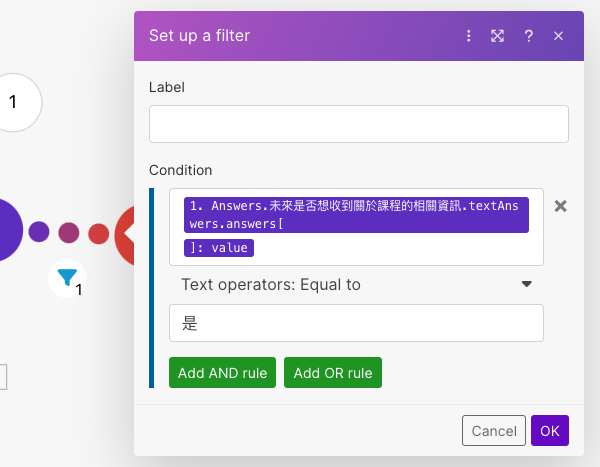Select the Answers textAnswers variable pill
Image resolution: width=600 pixels, height=467 pixels.
(x=353, y=213)
